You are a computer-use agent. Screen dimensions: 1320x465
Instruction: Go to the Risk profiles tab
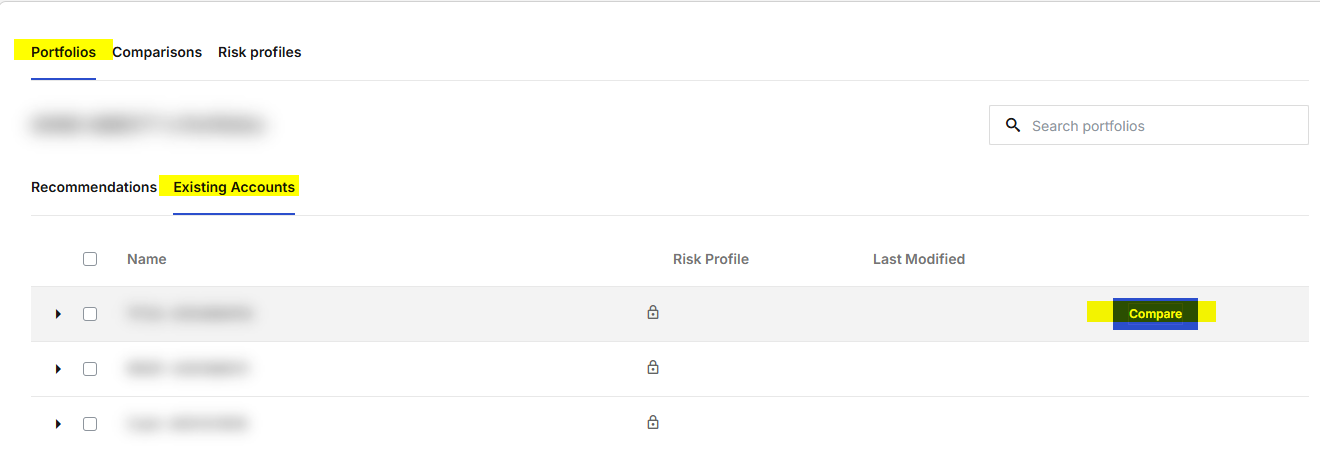pos(259,52)
